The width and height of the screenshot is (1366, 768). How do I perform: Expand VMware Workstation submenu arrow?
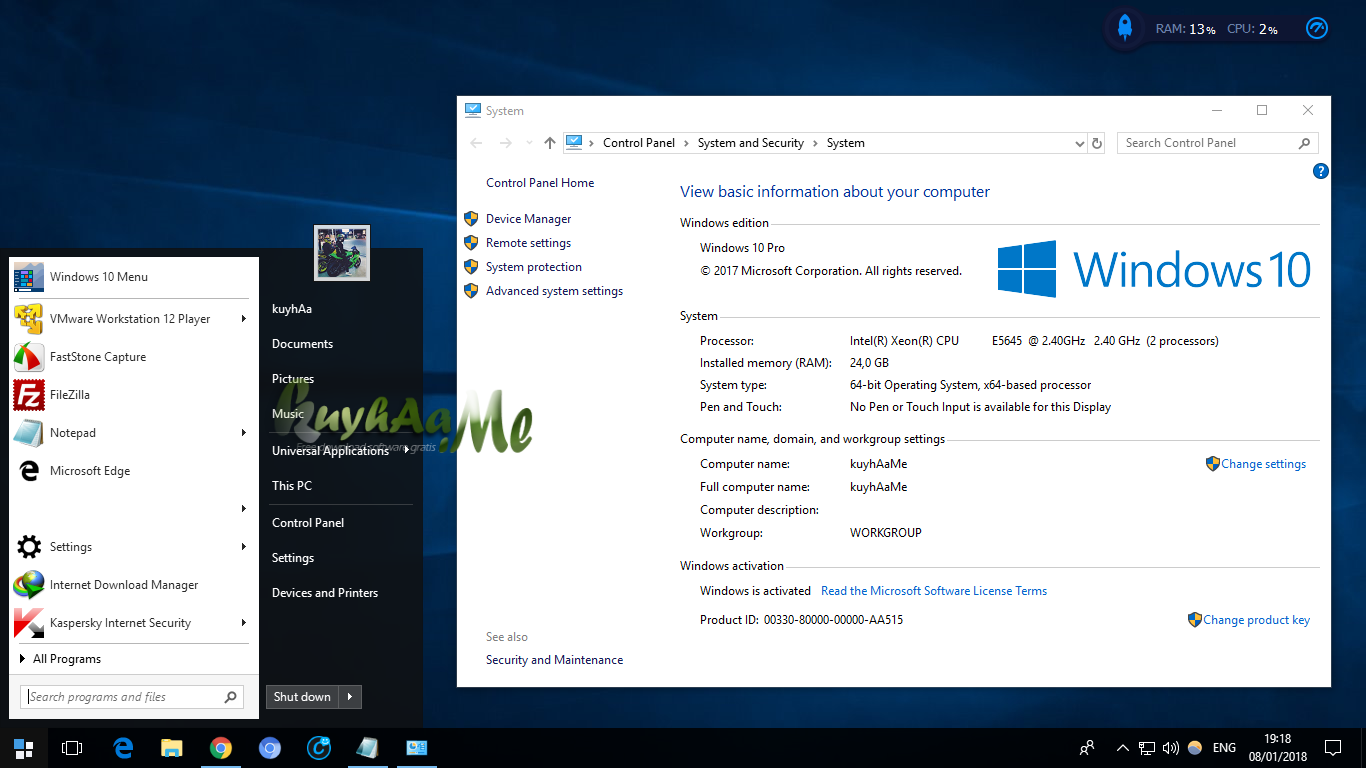coord(243,319)
